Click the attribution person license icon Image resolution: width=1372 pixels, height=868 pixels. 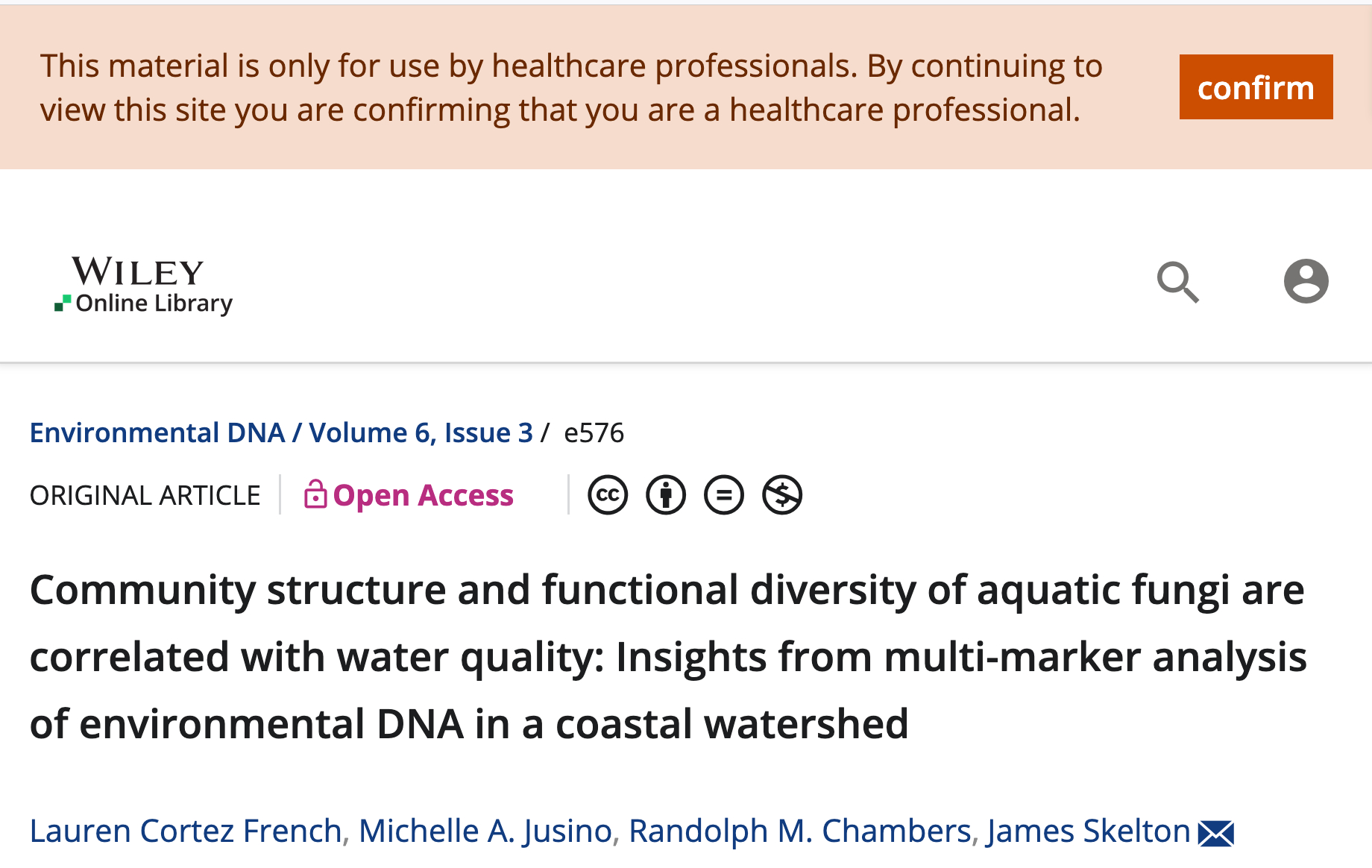[666, 495]
